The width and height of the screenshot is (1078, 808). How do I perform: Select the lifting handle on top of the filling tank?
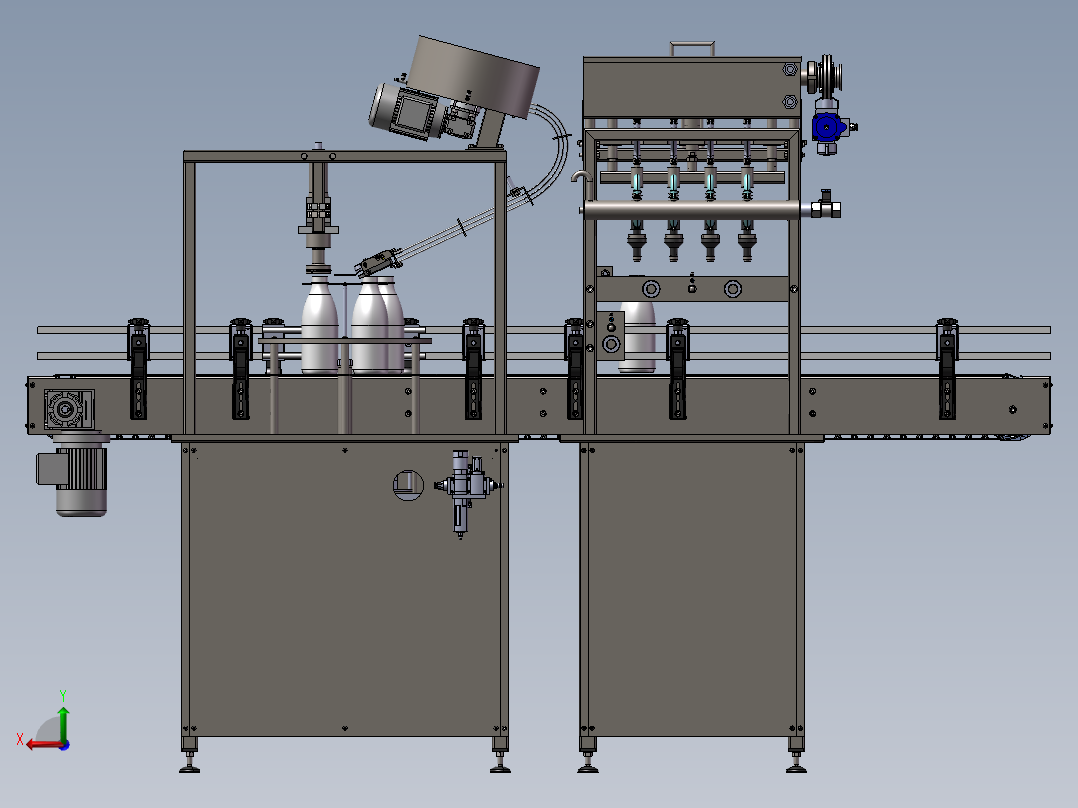click(x=692, y=48)
